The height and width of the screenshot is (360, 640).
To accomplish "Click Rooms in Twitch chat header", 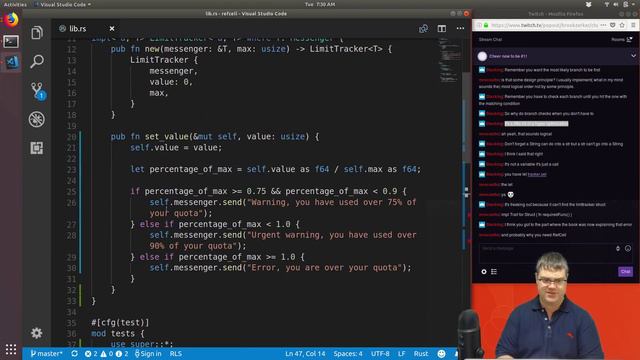I will 622,40.
